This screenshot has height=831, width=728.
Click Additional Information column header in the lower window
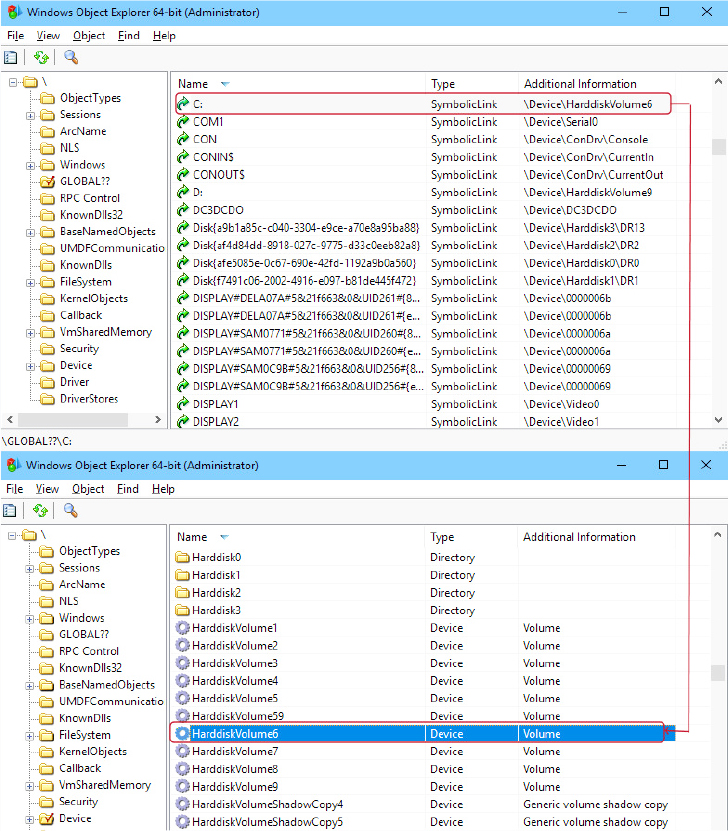(x=579, y=537)
